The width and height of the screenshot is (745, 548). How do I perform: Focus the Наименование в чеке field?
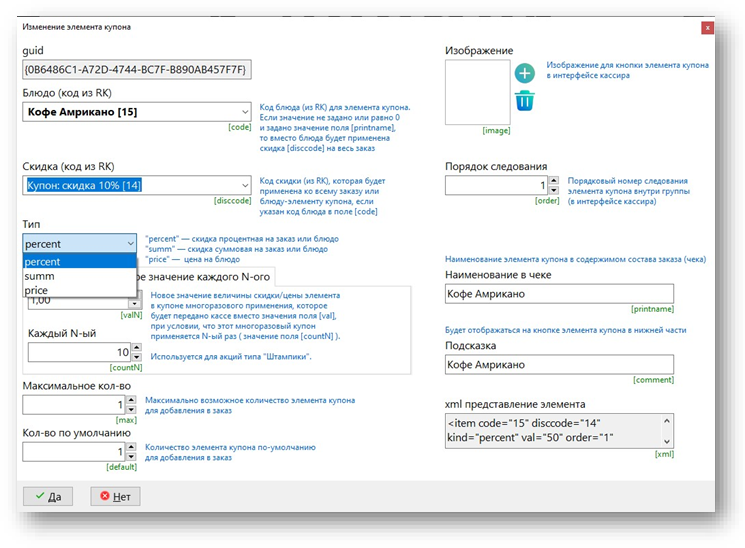click(558, 294)
